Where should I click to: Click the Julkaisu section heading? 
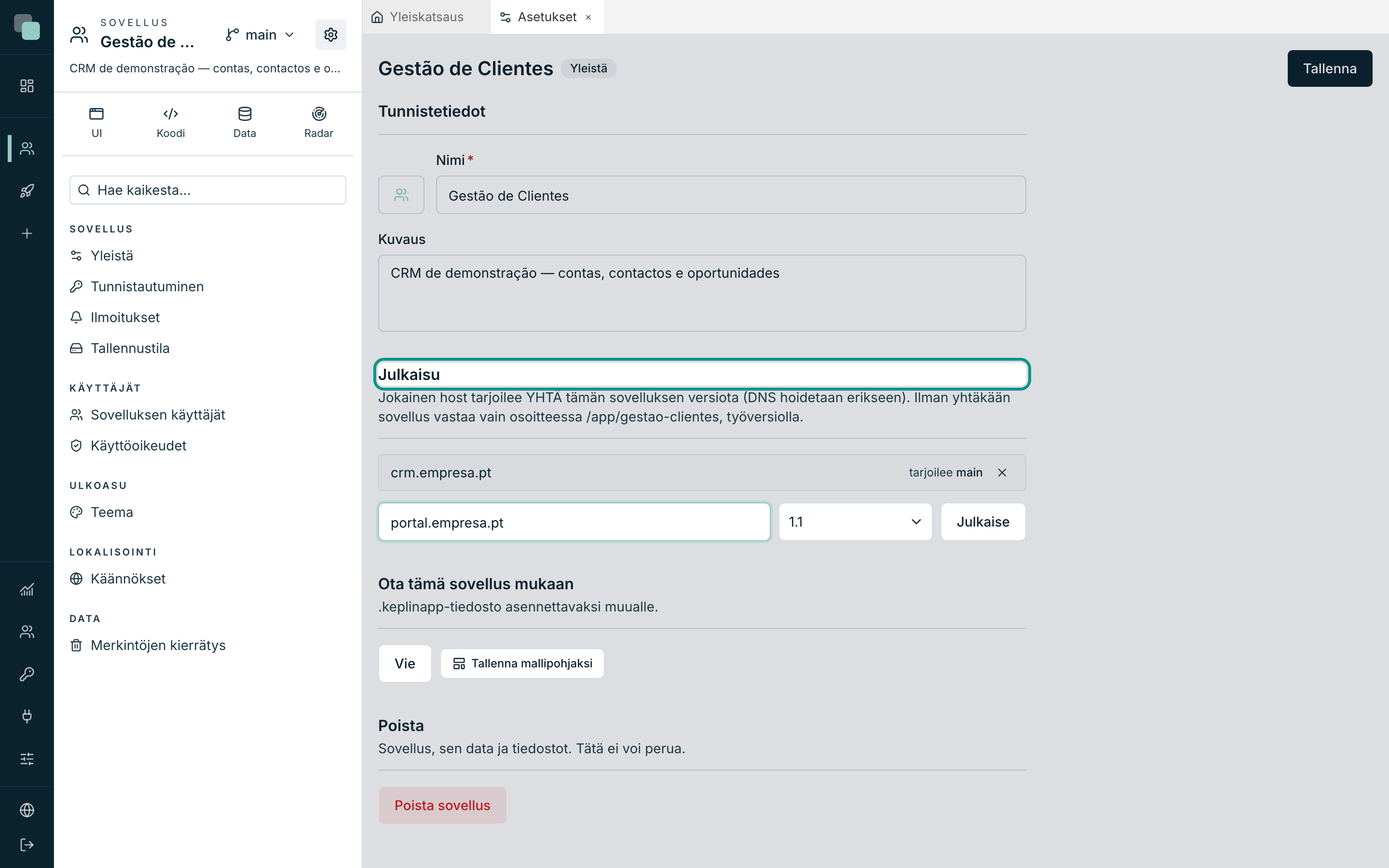(x=409, y=374)
